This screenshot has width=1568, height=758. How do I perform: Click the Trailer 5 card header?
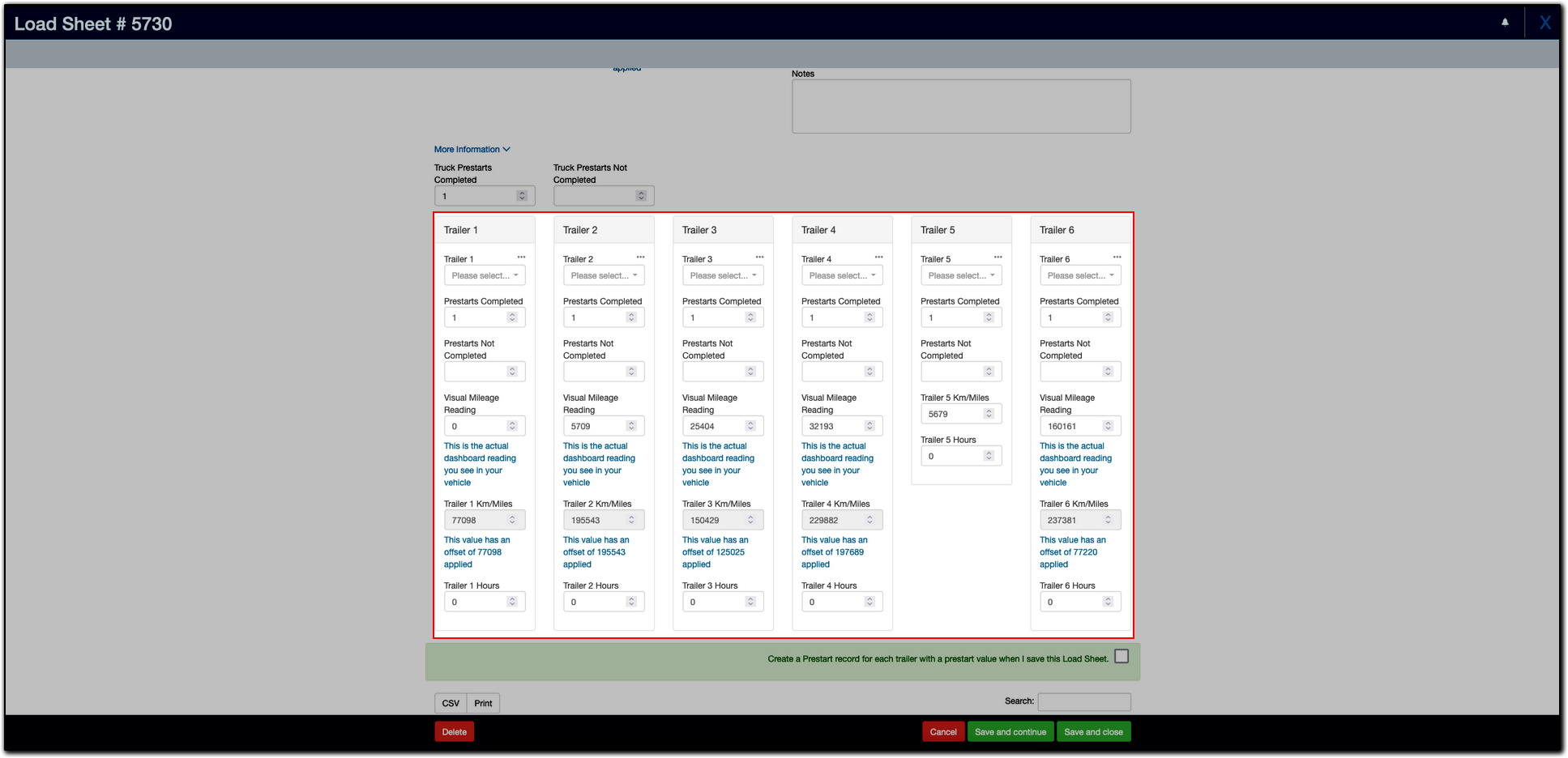pyautogui.click(x=961, y=230)
